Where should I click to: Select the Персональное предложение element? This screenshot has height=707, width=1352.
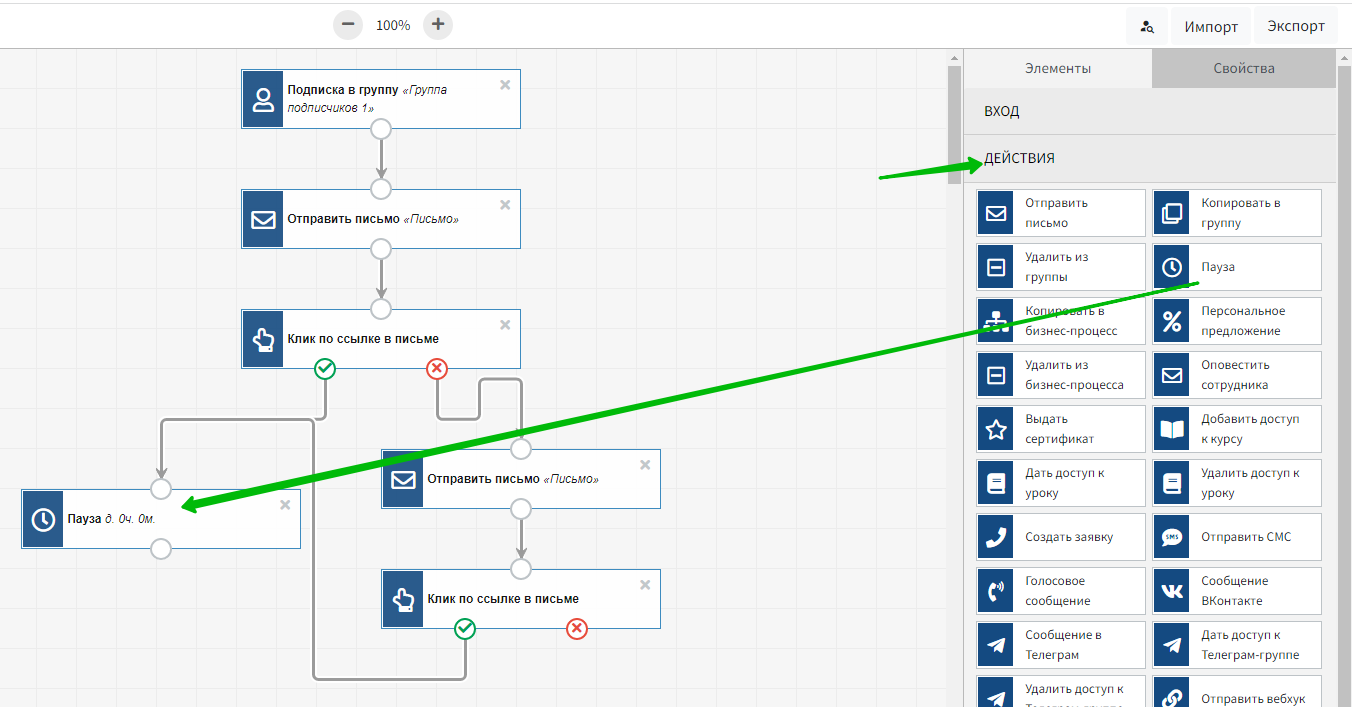(x=1237, y=321)
